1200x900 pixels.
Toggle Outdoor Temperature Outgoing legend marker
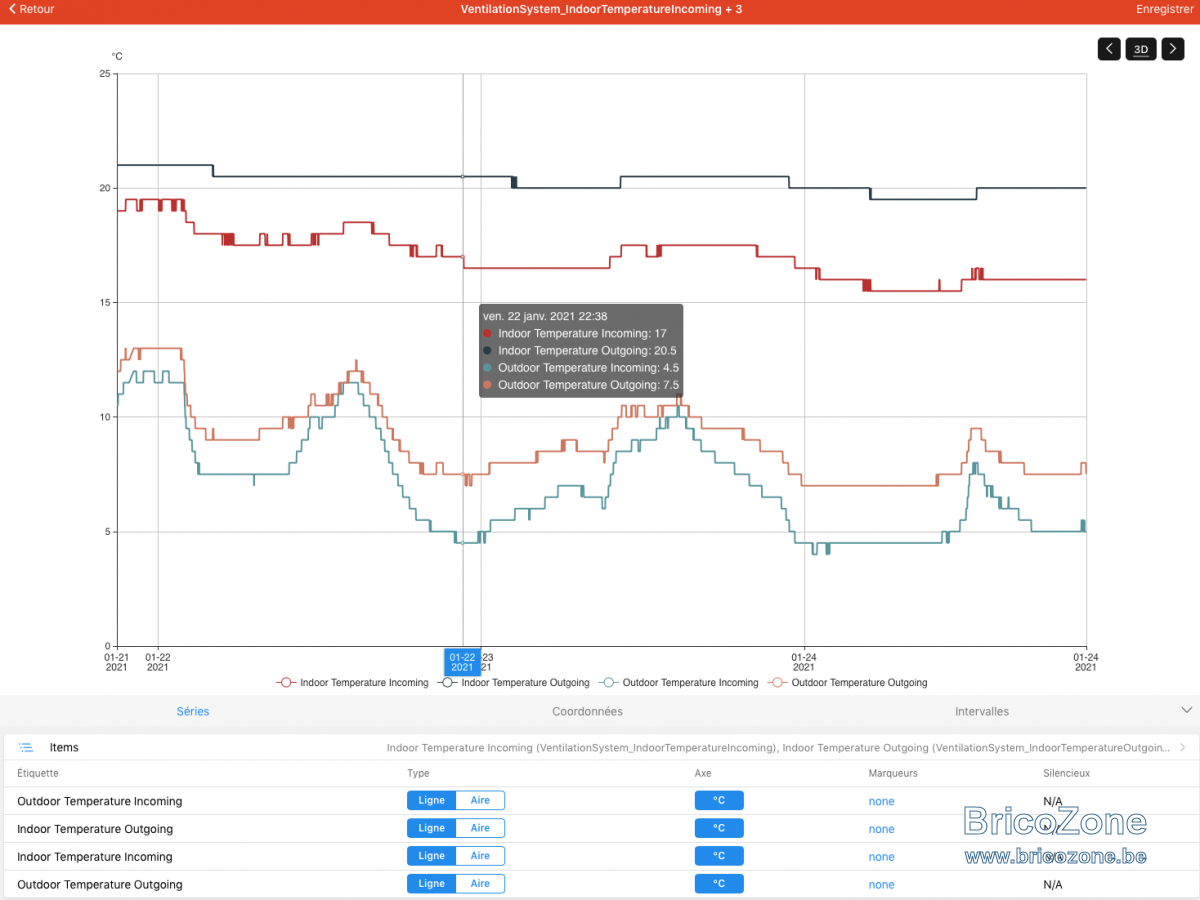click(778, 683)
